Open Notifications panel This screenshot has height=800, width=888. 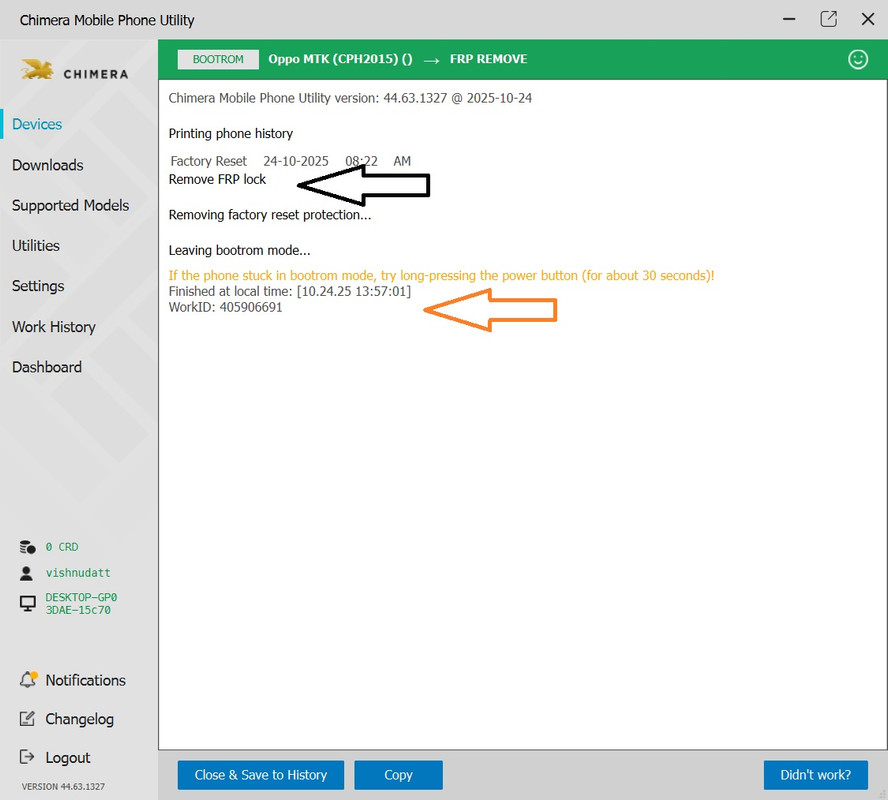pos(86,680)
